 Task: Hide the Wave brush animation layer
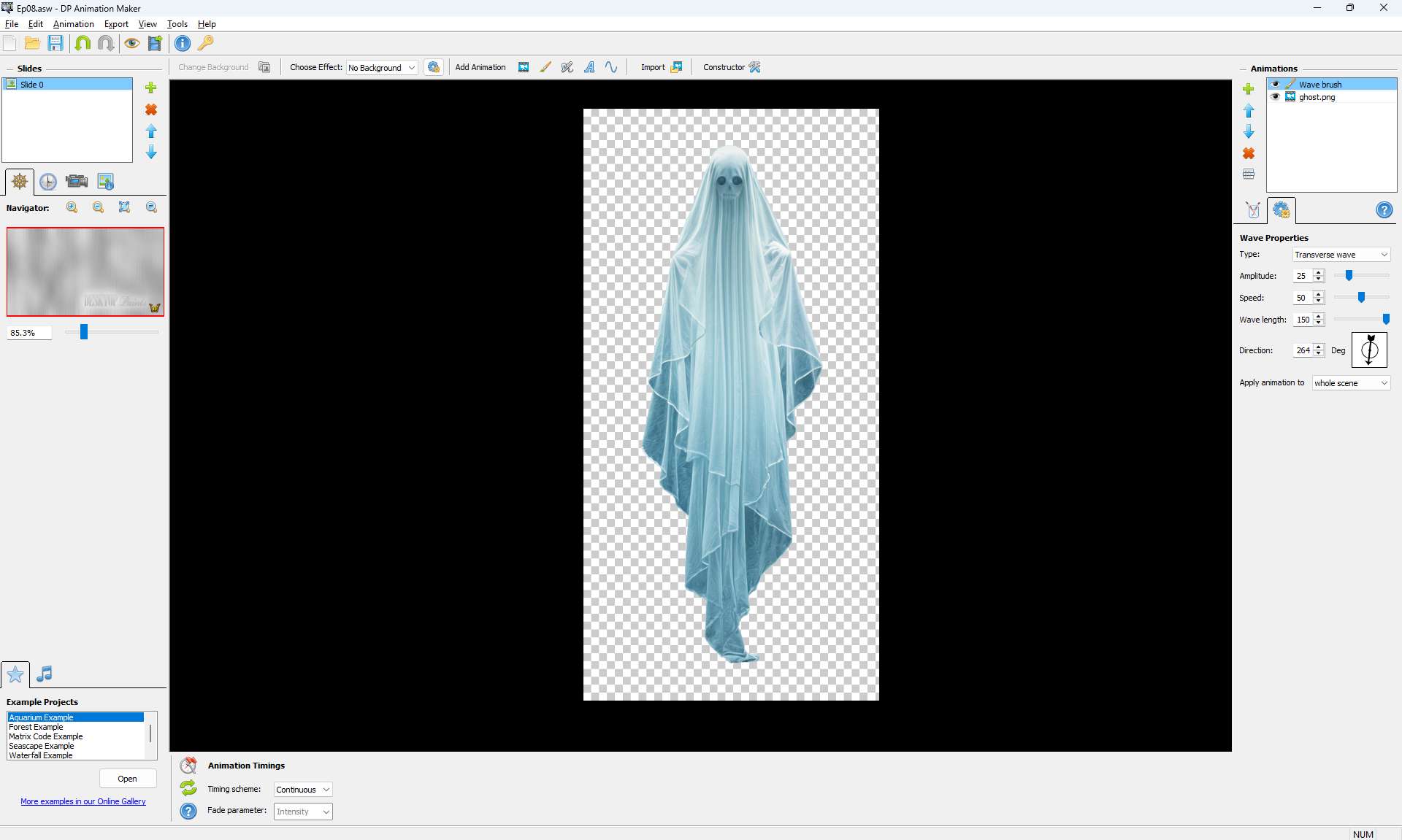click(1276, 85)
